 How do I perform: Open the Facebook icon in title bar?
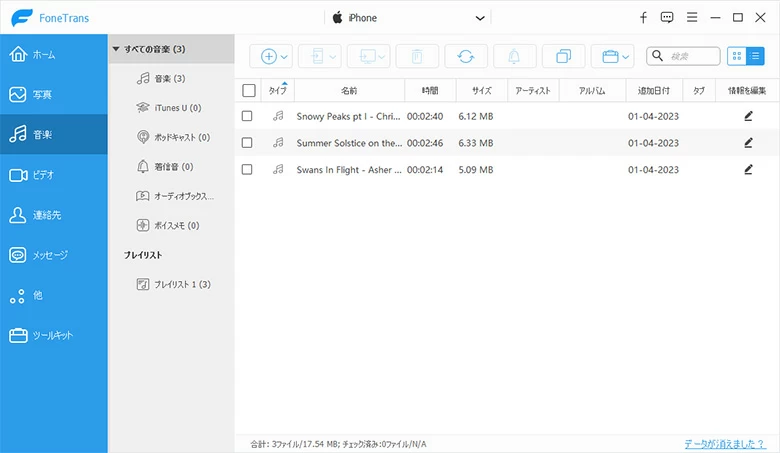pos(643,18)
